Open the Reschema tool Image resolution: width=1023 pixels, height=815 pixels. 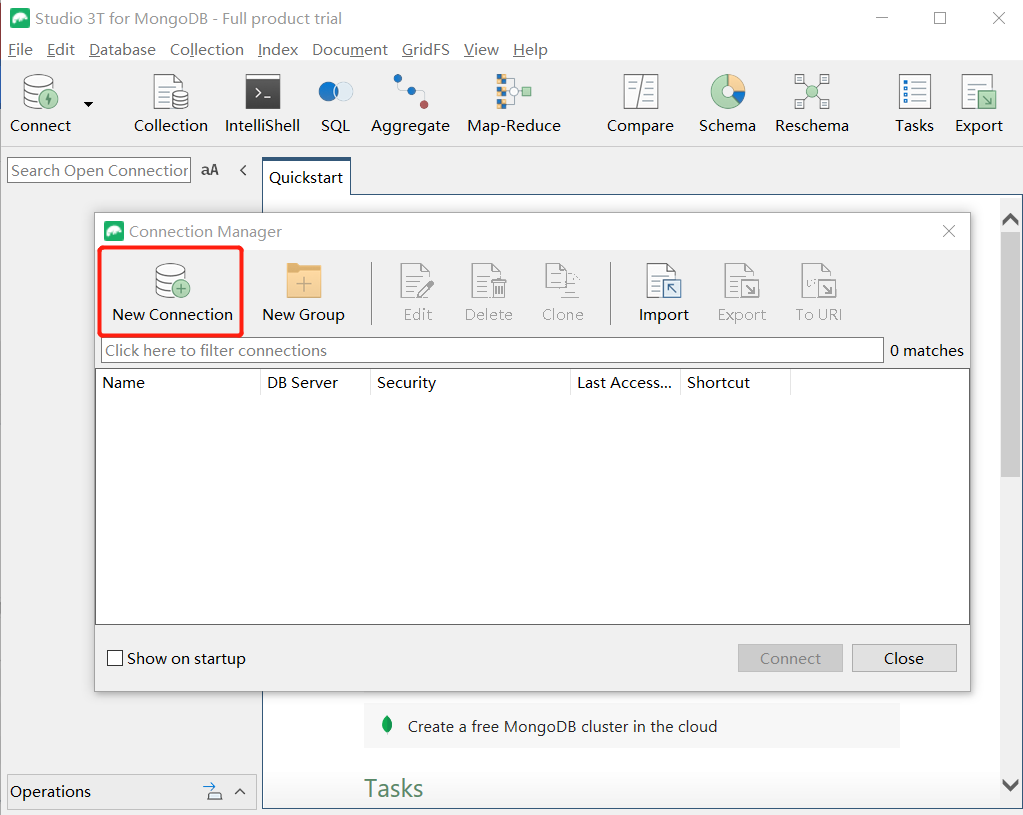coord(812,104)
